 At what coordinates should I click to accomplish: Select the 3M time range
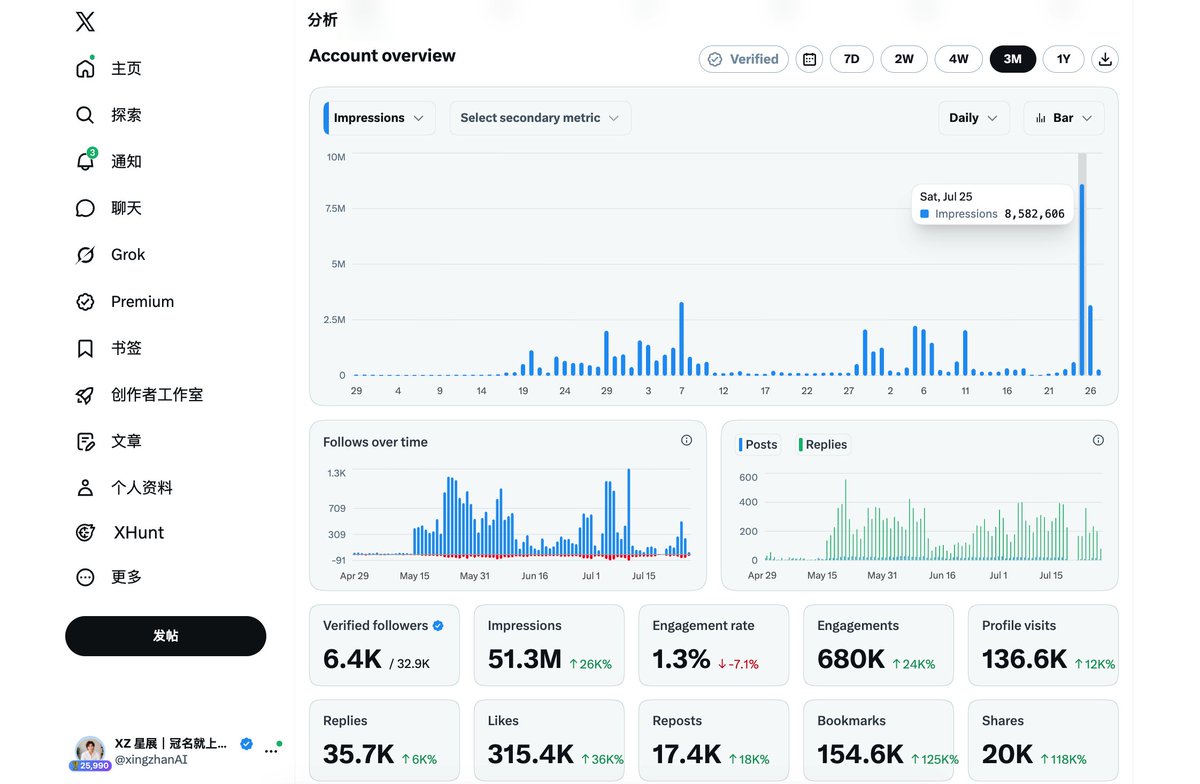[1012, 59]
